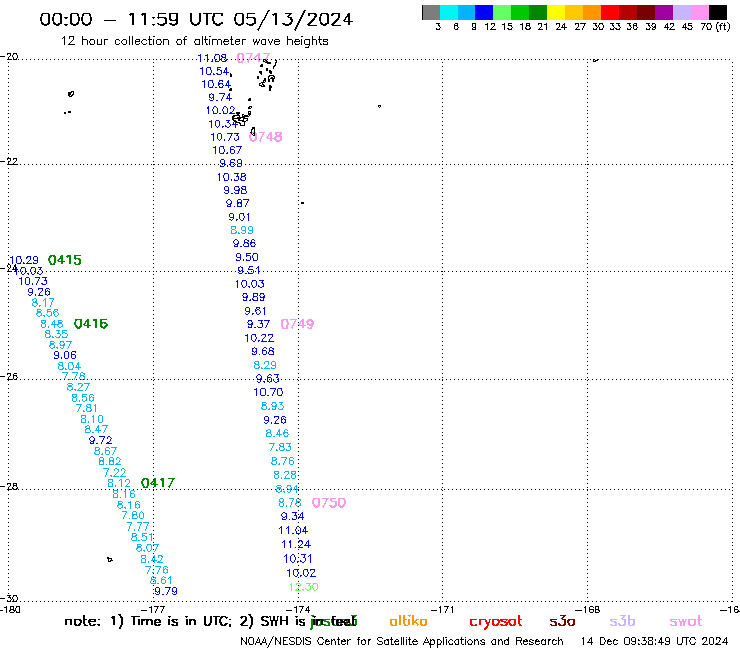Click the wave height value '10.67'
The height and width of the screenshot is (650, 740).
pos(227,150)
